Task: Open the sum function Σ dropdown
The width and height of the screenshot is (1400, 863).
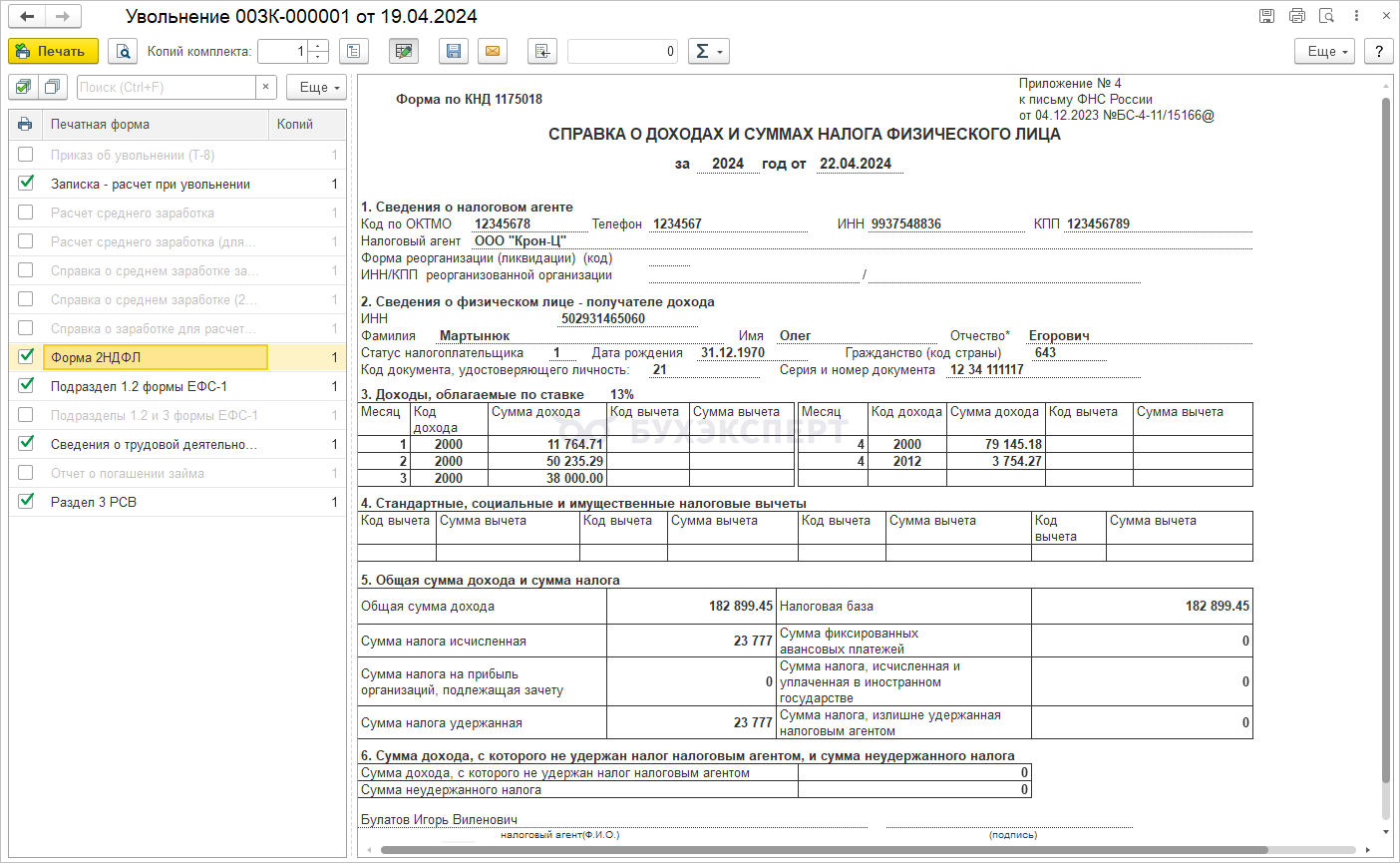Action: click(x=708, y=51)
